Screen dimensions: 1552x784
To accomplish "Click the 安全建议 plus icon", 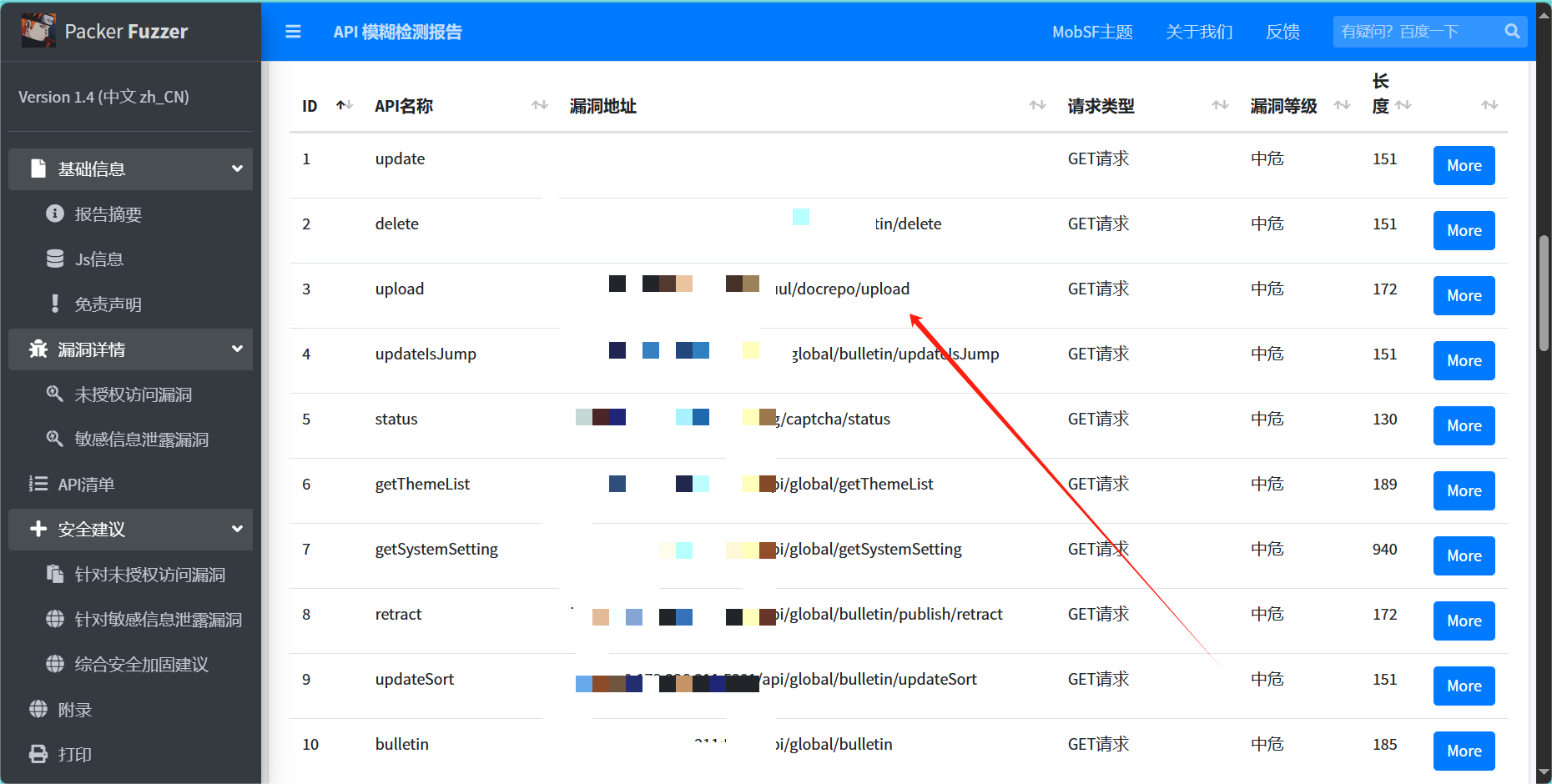I will click(38, 529).
